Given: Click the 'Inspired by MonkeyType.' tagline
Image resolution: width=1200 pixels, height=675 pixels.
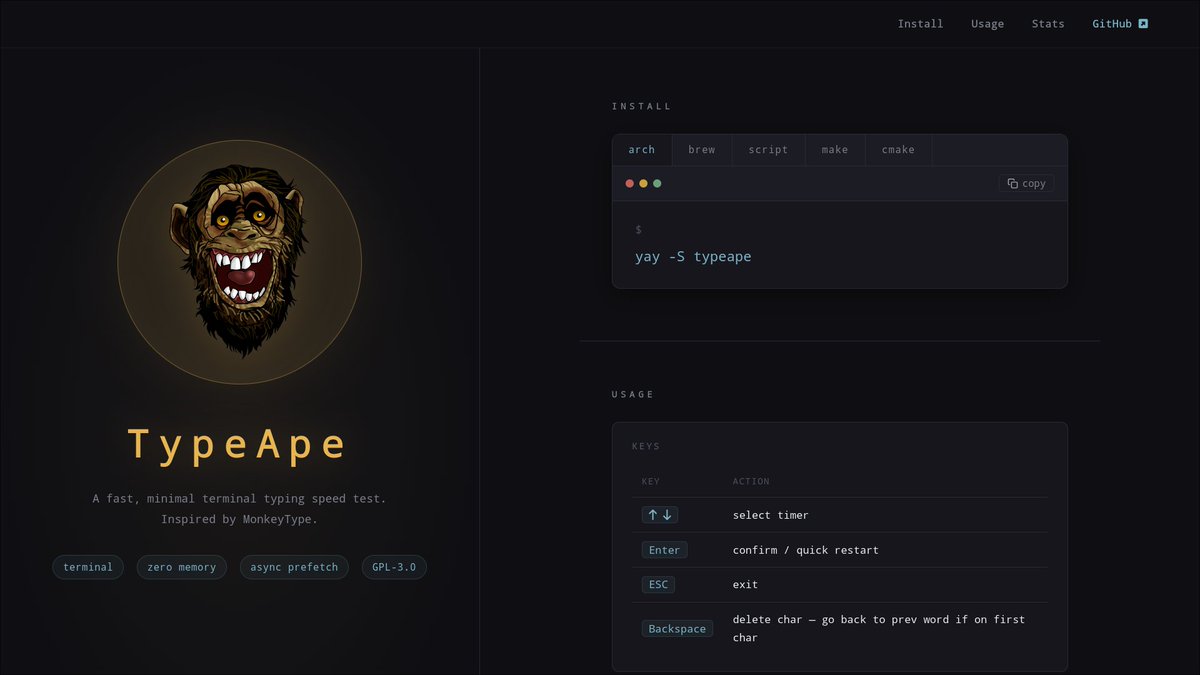Looking at the screenshot, I should pos(239,520).
